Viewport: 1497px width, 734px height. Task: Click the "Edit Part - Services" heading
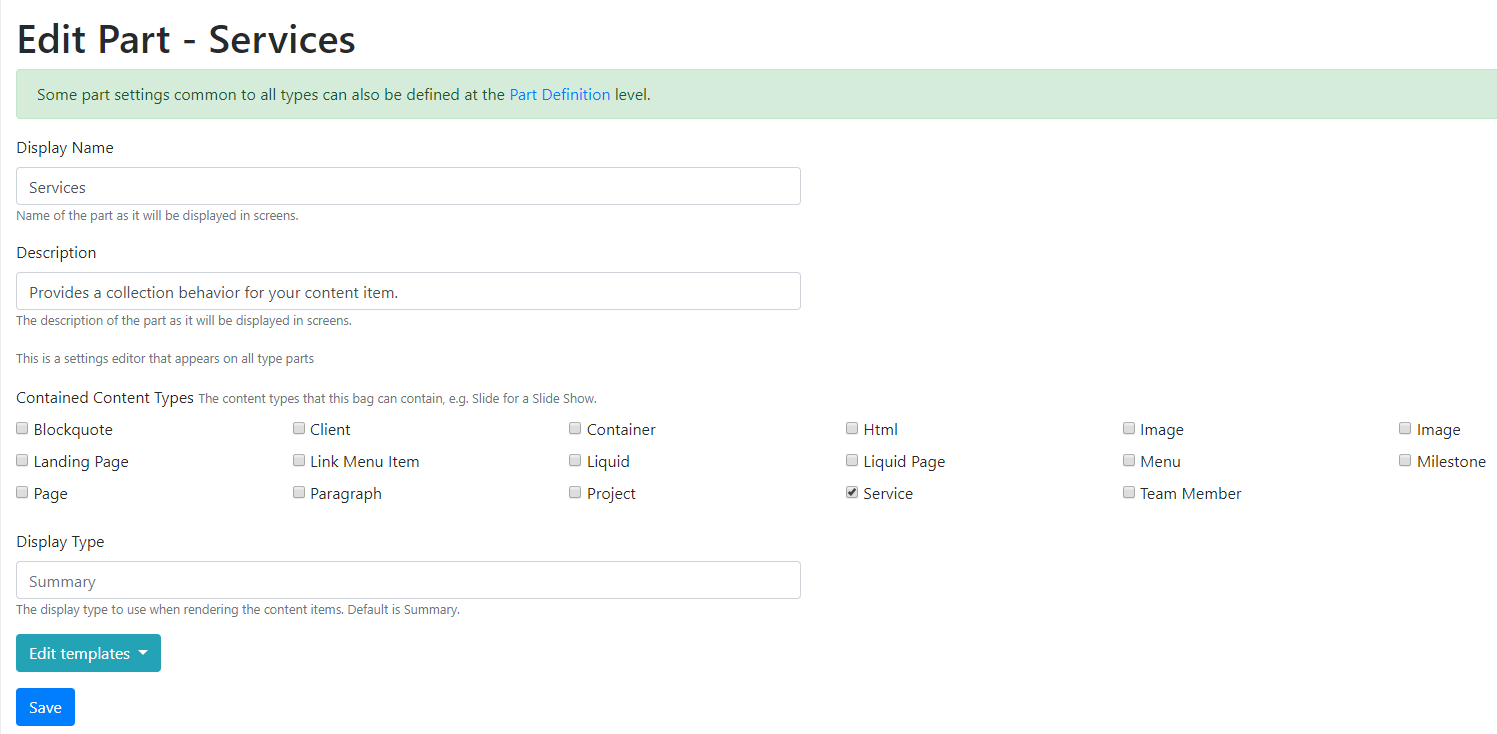click(x=186, y=39)
